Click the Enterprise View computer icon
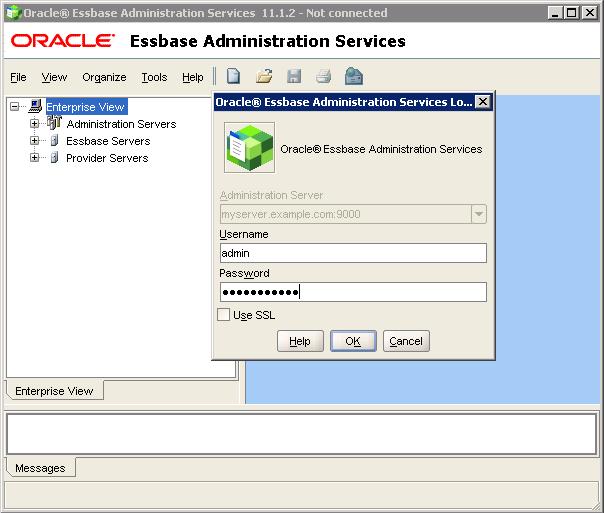The image size is (604, 513). click(35, 106)
